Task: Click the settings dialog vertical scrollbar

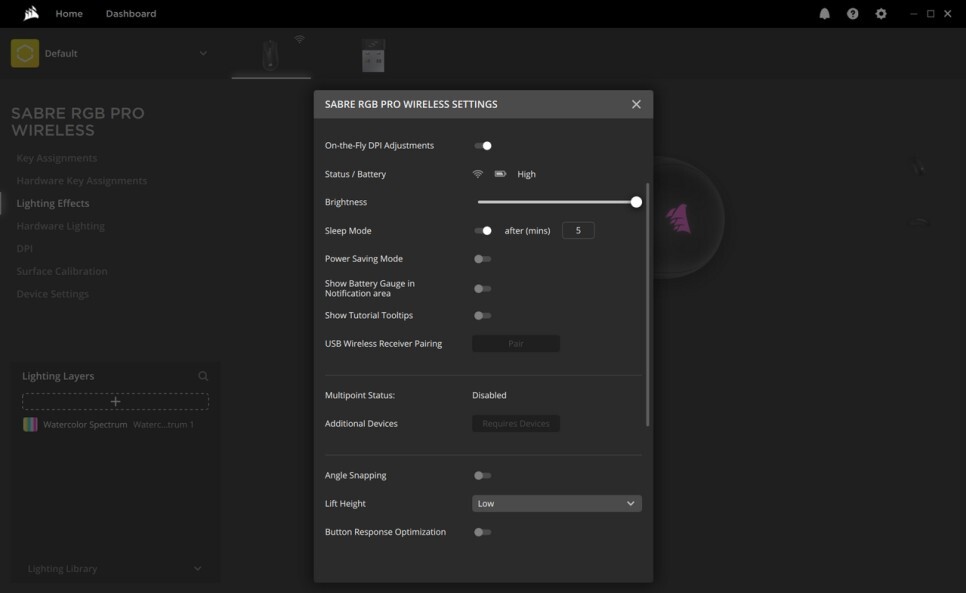Action: tap(647, 304)
